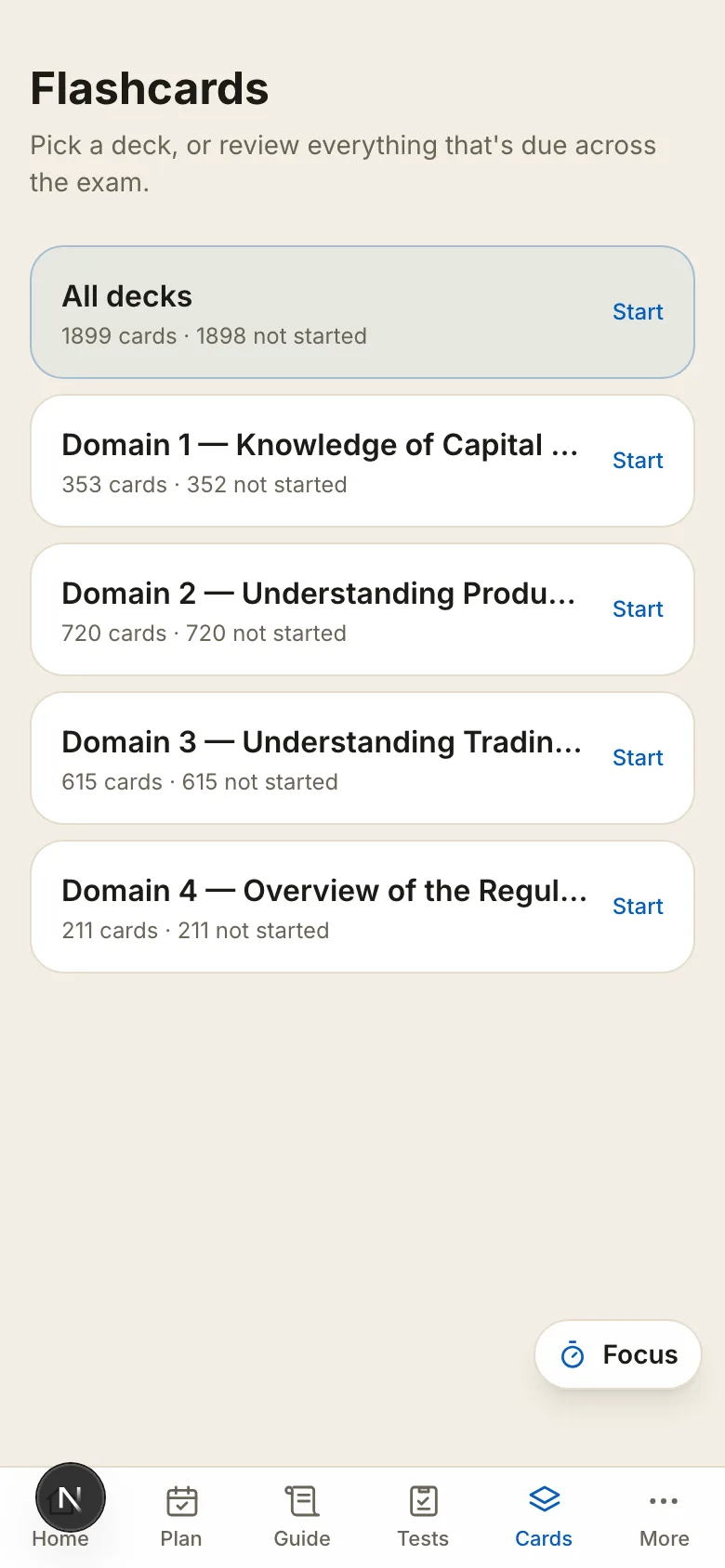725x1568 pixels.
Task: Start the Domain 4 deck
Action: point(638,907)
